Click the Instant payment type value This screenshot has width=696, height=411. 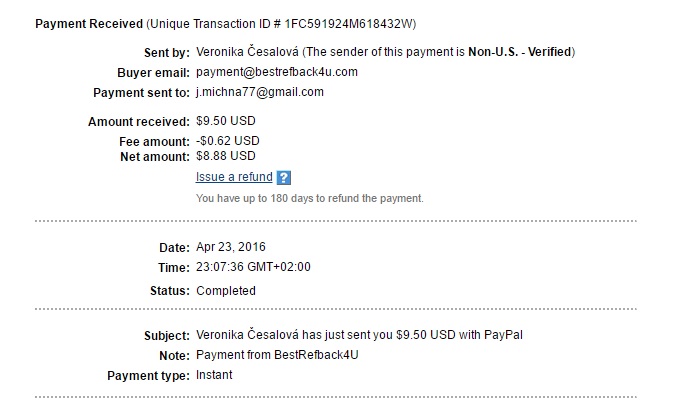pyautogui.click(x=214, y=375)
